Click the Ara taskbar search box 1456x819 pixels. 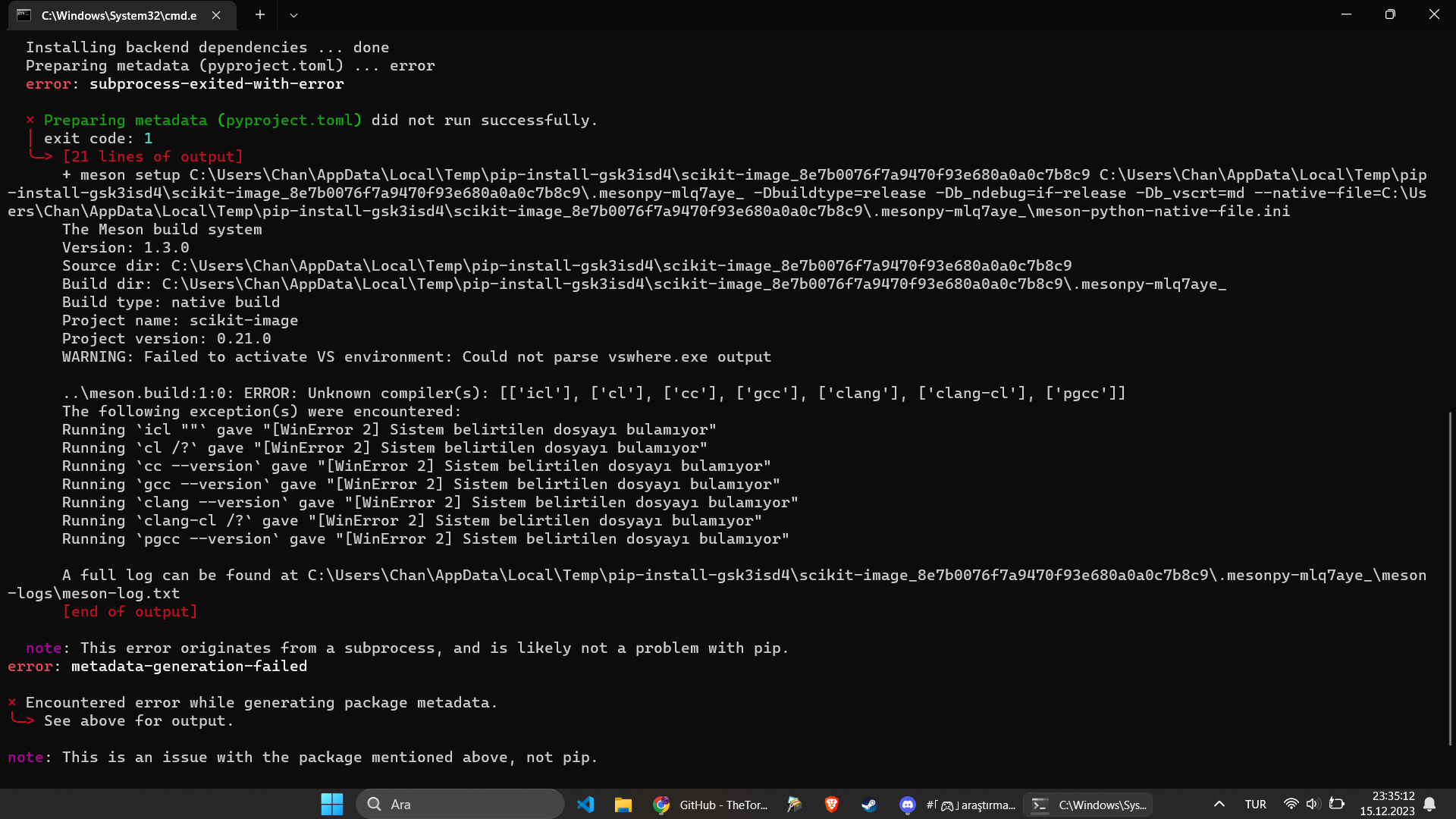click(x=460, y=805)
